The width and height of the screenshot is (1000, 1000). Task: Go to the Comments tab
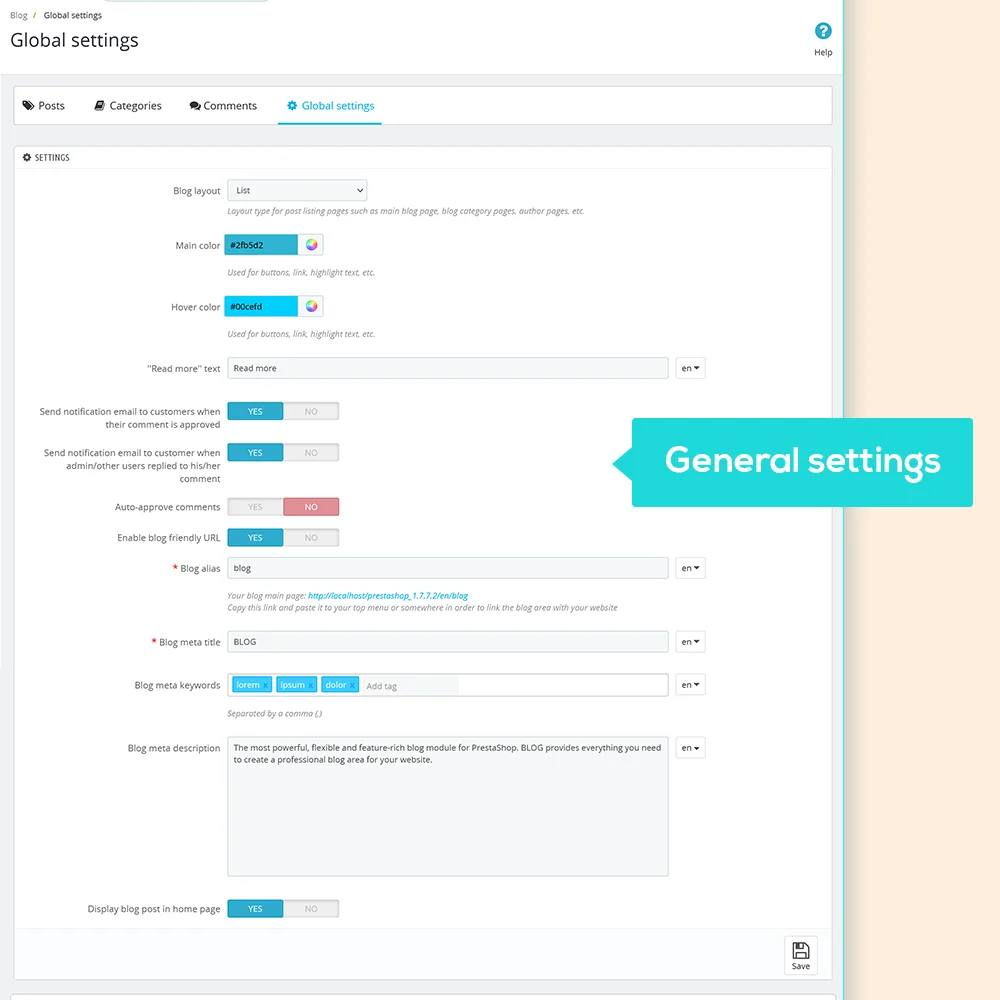click(x=223, y=106)
